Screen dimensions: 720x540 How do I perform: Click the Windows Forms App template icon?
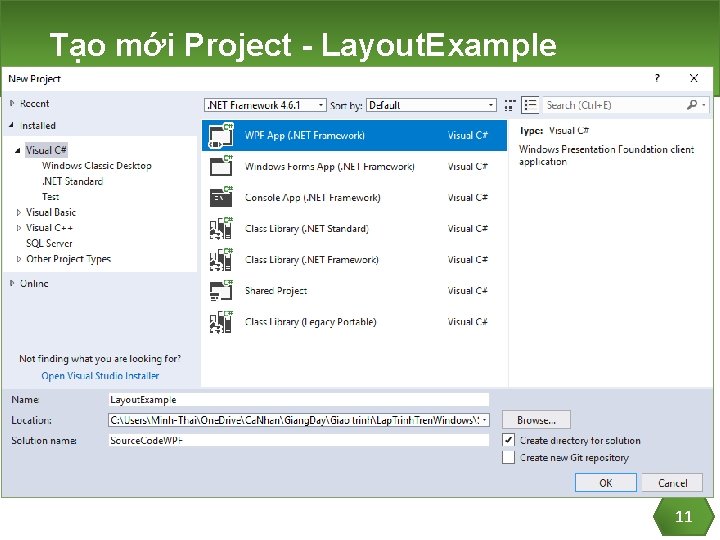point(221,166)
